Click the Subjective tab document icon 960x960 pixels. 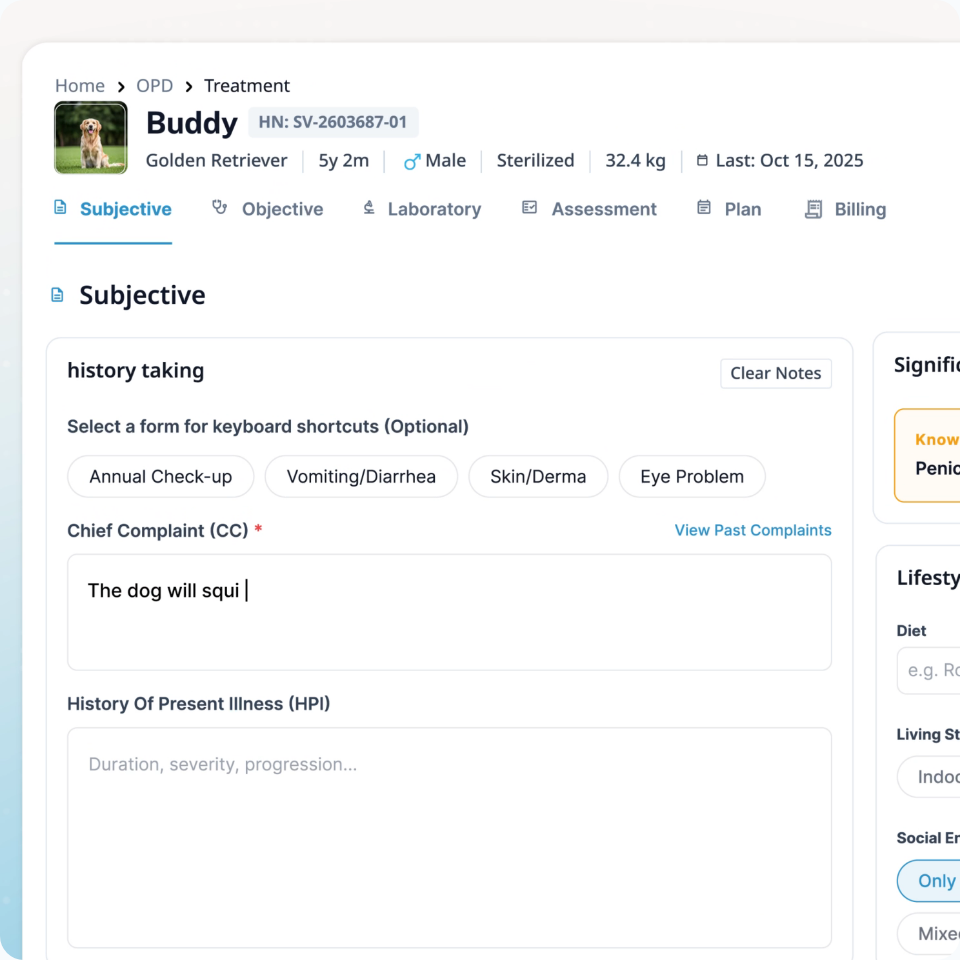[60, 208]
